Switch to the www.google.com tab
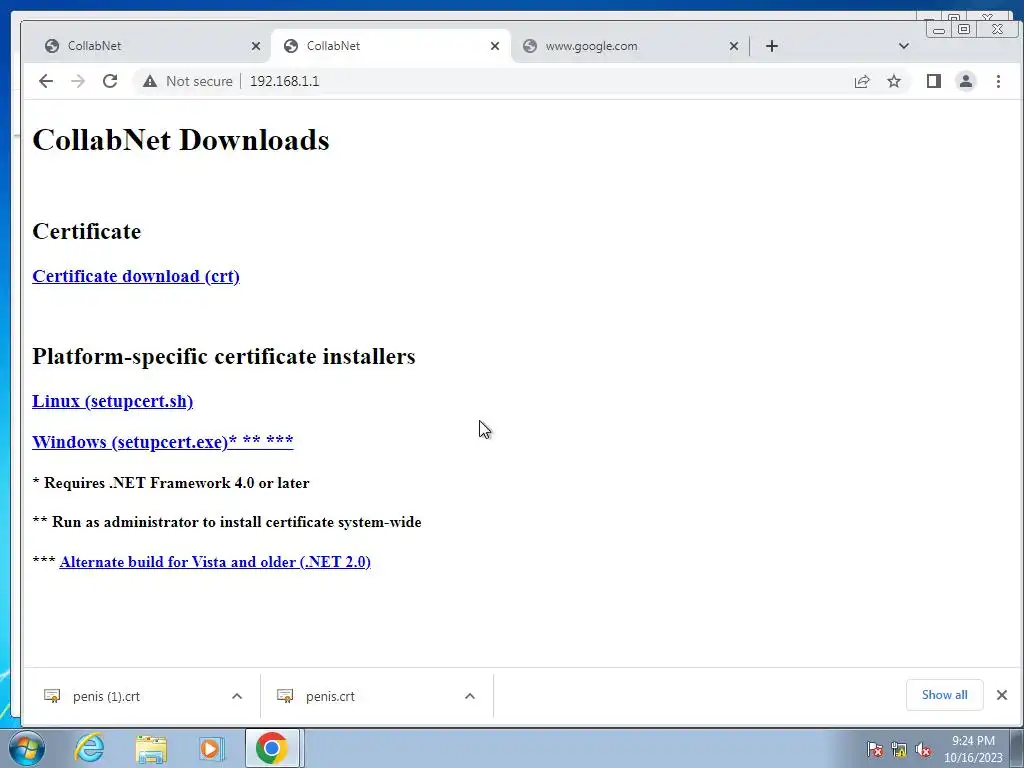The image size is (1024, 768). click(x=630, y=46)
